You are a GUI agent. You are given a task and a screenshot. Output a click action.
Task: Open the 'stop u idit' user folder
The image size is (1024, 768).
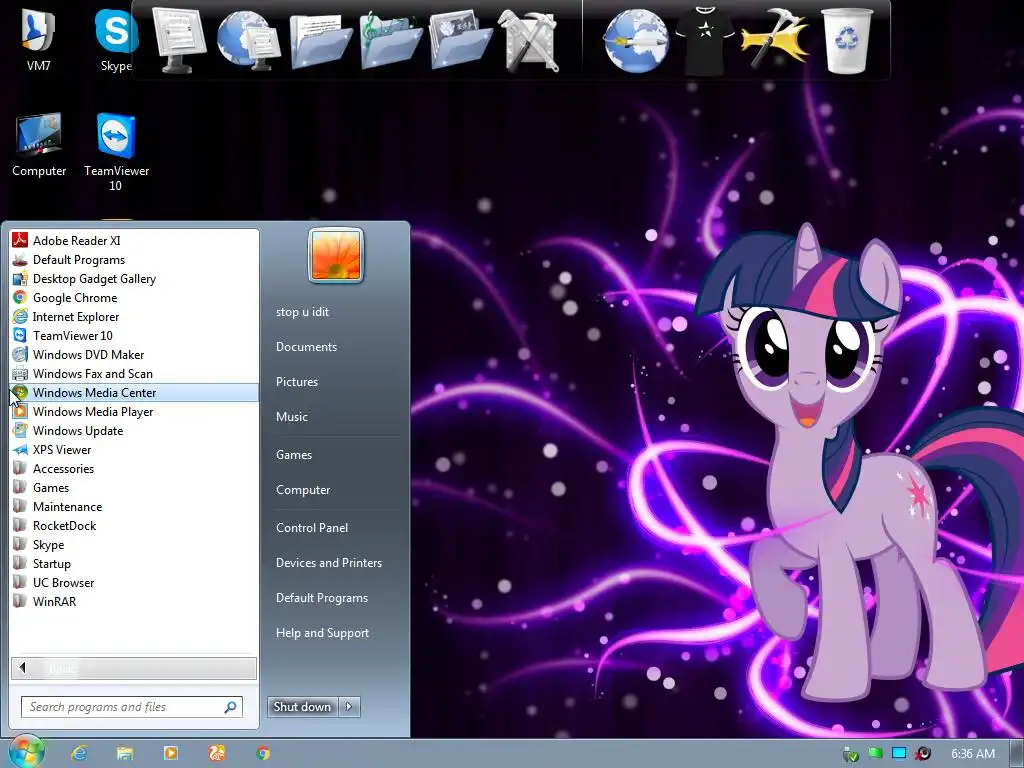302,312
